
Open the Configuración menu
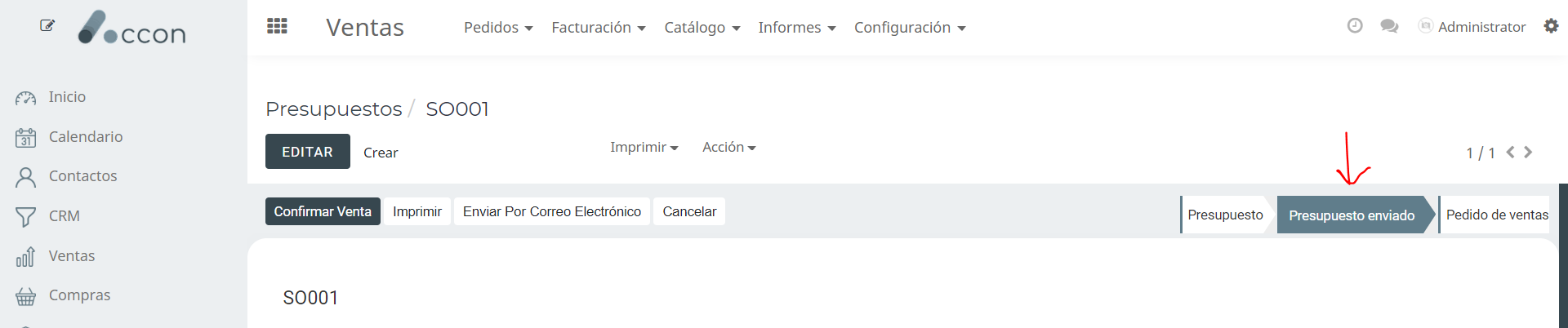click(x=910, y=27)
